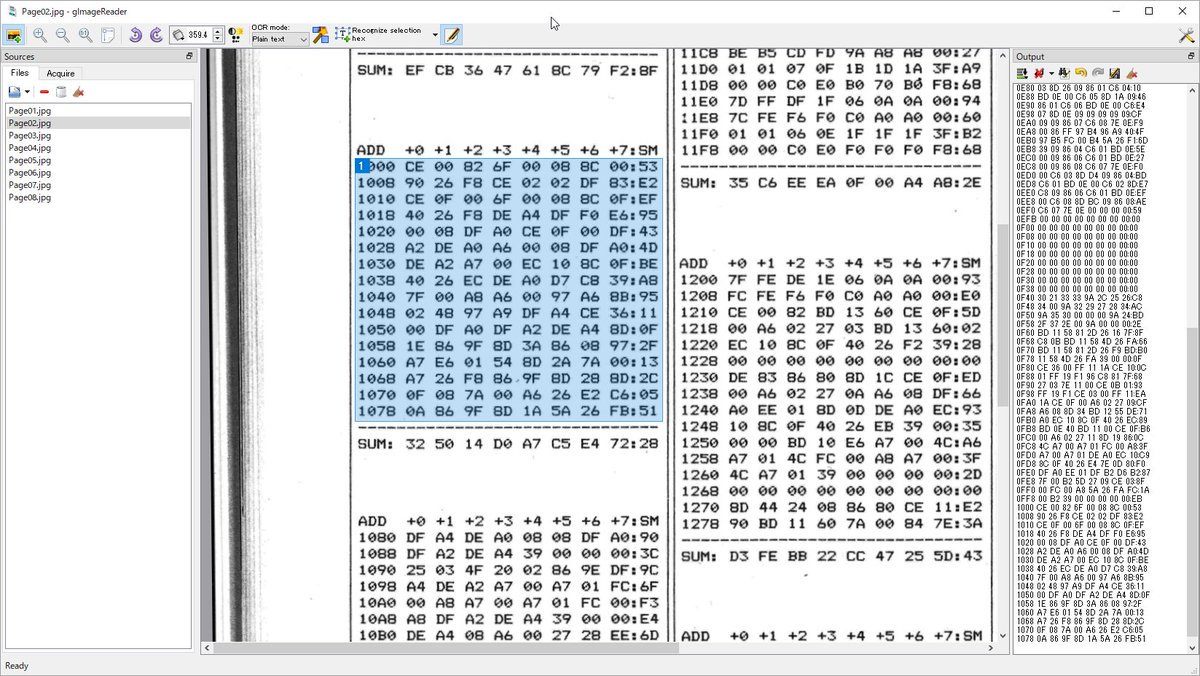
Task: Select Page04.jpg in the file list
Action: tap(97, 148)
